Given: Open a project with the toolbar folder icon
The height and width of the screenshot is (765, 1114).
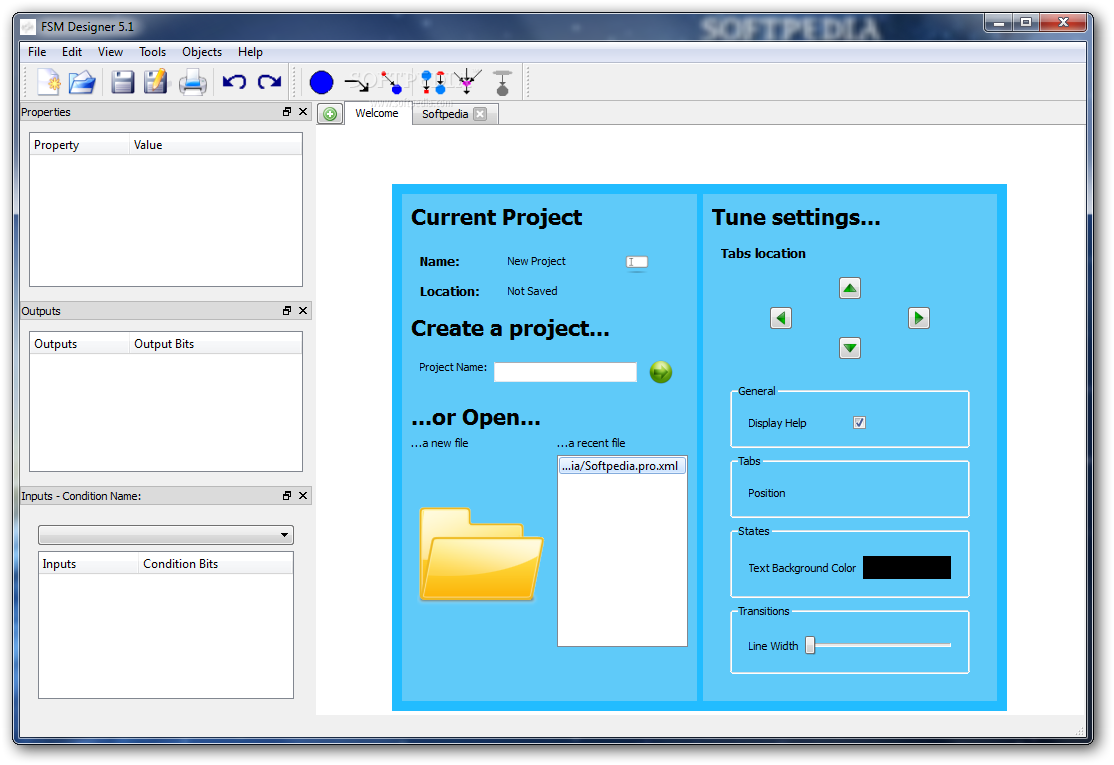Looking at the screenshot, I should tap(82, 82).
